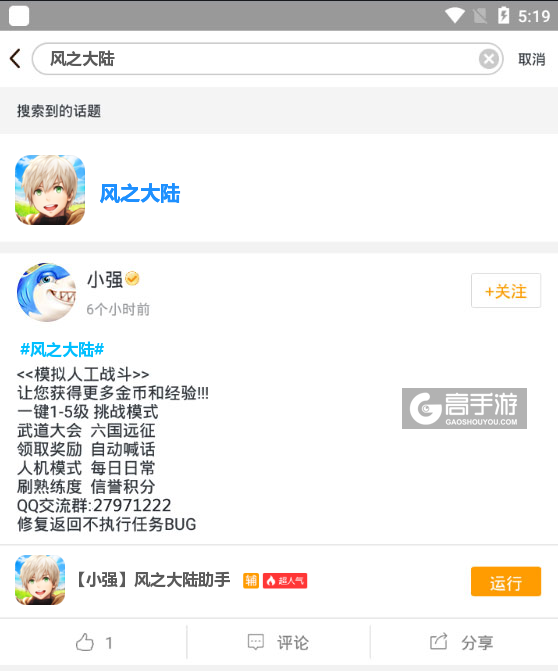View 小强's shark avatar profile
The height and width of the screenshot is (671, 558).
(x=46, y=292)
